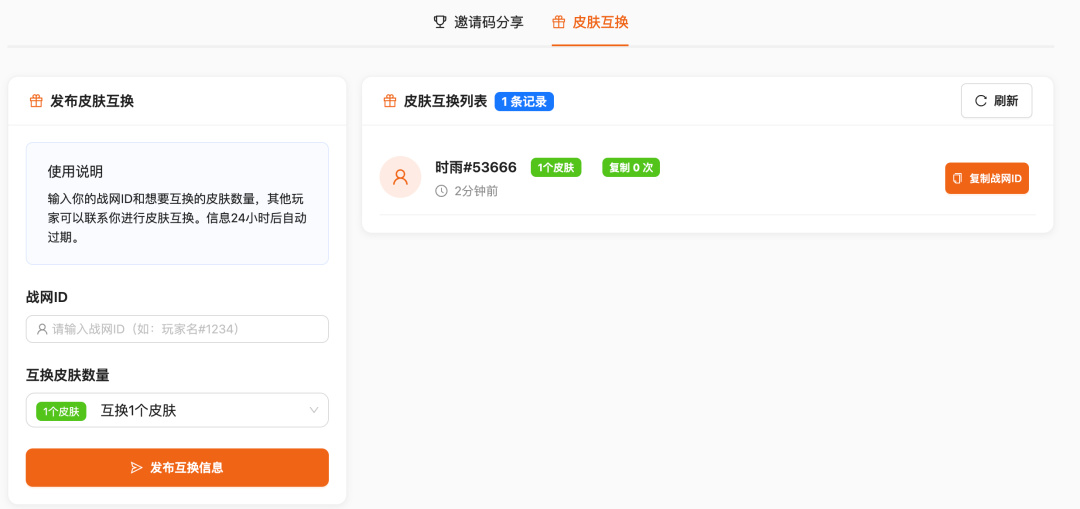Focus the 战网ID input field
The image size is (1080, 509).
[x=177, y=329]
